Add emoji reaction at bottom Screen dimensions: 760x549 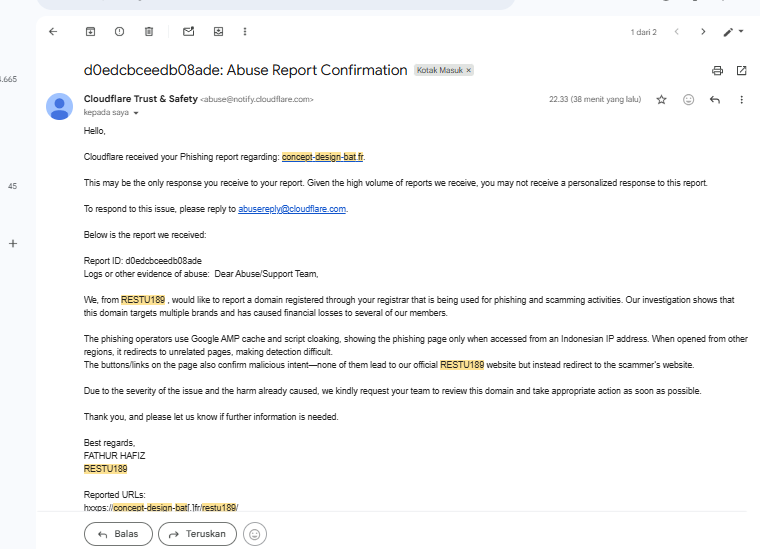pyautogui.click(x=254, y=534)
